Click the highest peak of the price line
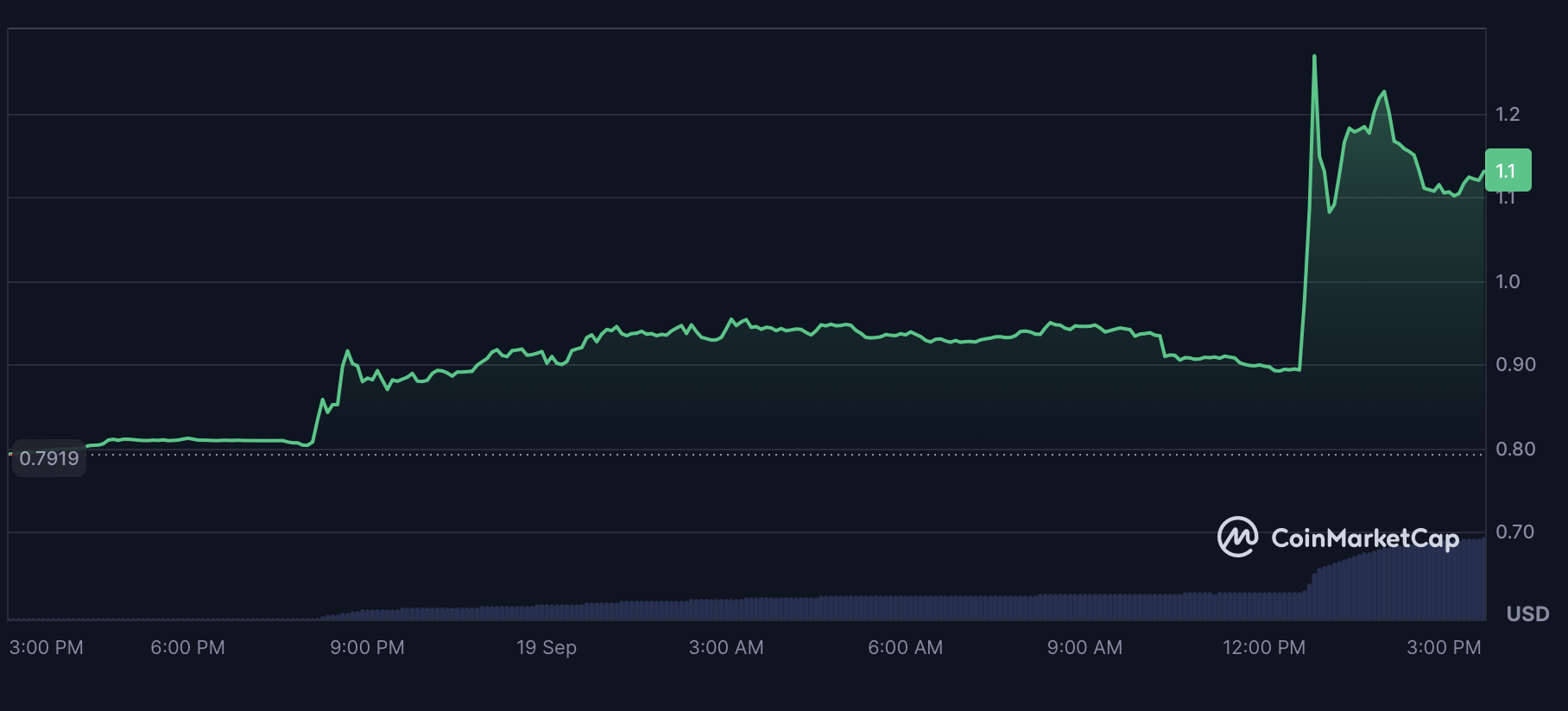Viewport: 1568px width, 711px height. [x=1314, y=57]
